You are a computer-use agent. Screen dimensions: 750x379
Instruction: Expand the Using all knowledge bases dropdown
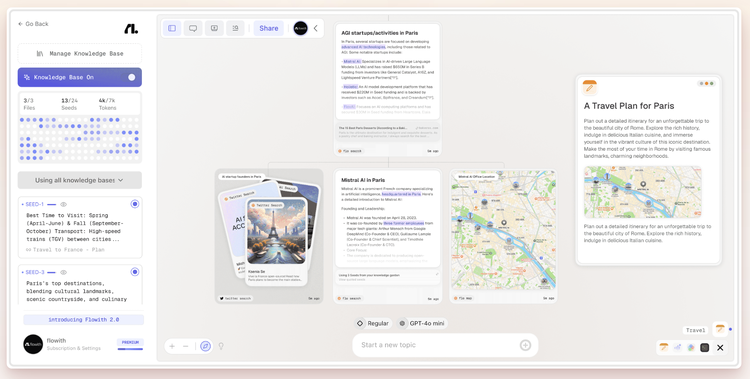[x=80, y=180]
